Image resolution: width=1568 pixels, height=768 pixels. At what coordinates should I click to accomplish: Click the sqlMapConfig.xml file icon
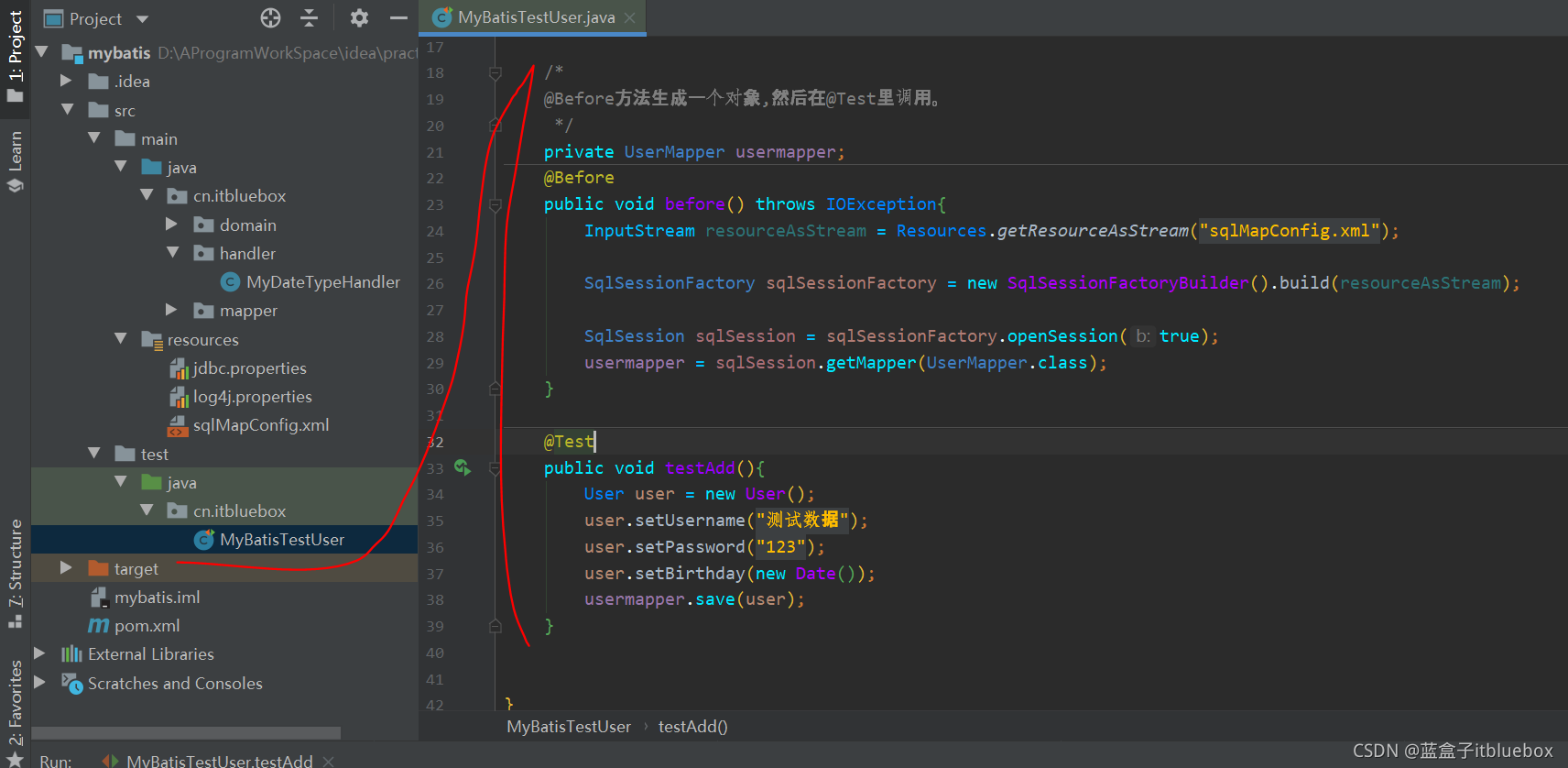tap(178, 425)
